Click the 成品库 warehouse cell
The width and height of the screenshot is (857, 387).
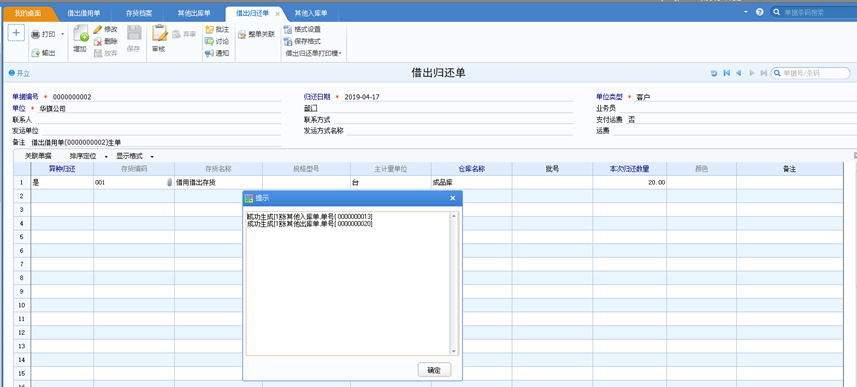(x=472, y=183)
